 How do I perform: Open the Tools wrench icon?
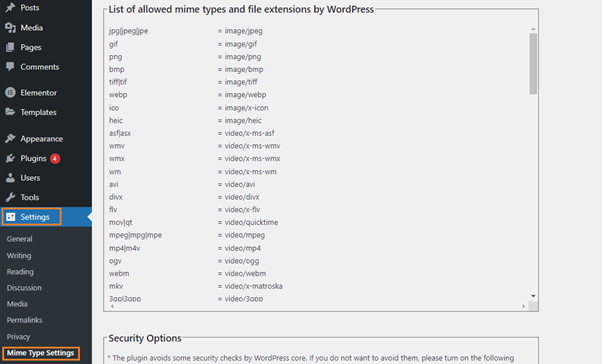pos(10,197)
